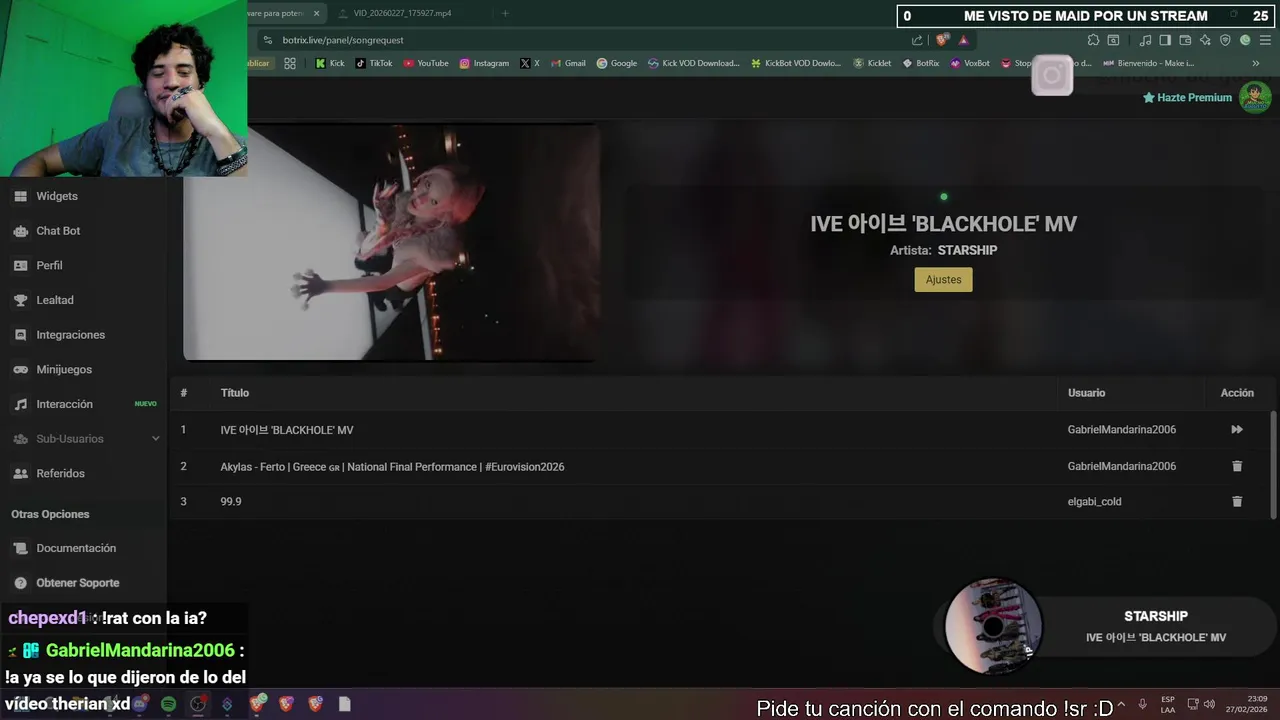Open Kick bookmark

329,63
